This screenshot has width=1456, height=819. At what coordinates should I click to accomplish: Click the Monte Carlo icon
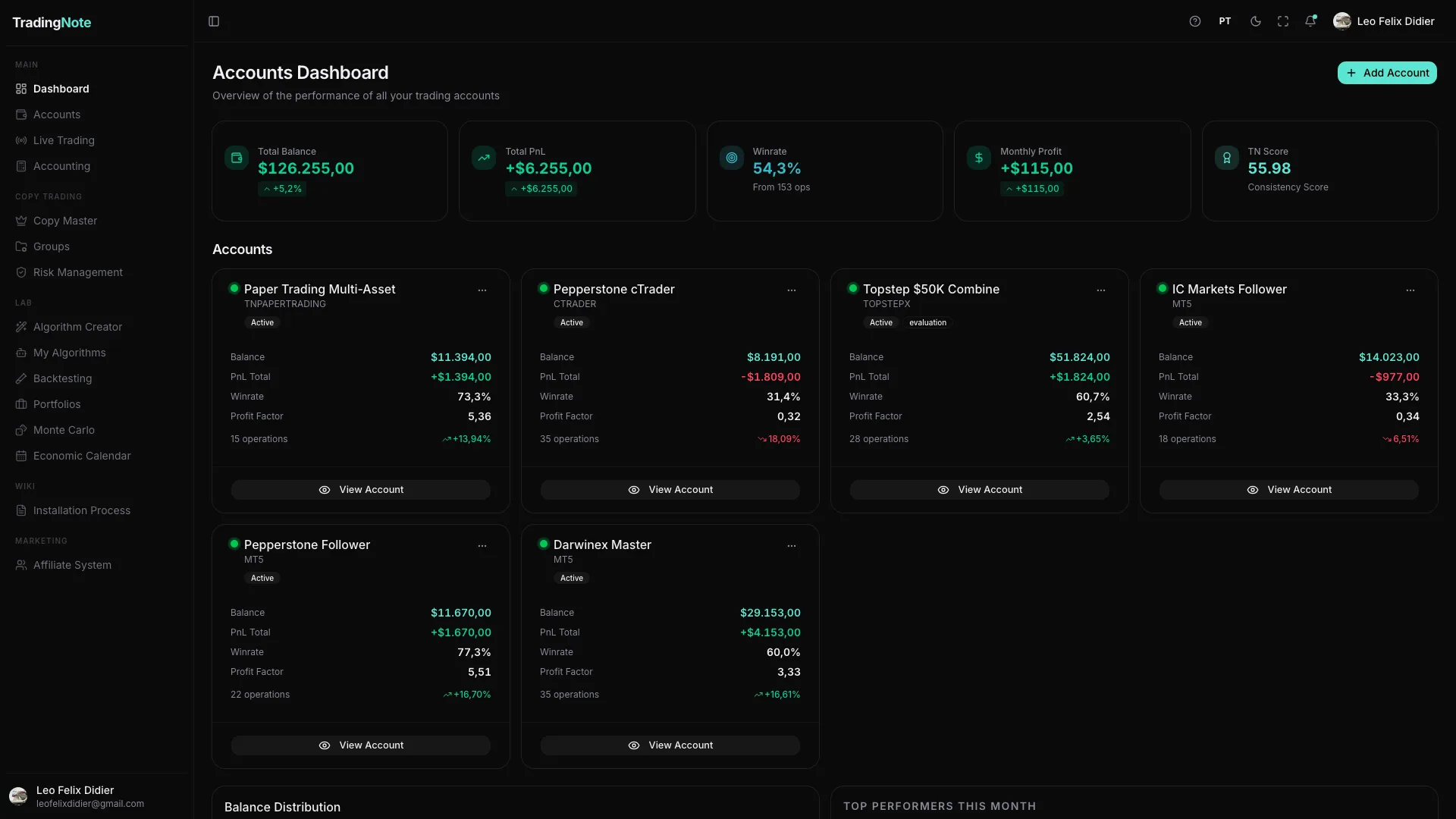click(x=21, y=430)
